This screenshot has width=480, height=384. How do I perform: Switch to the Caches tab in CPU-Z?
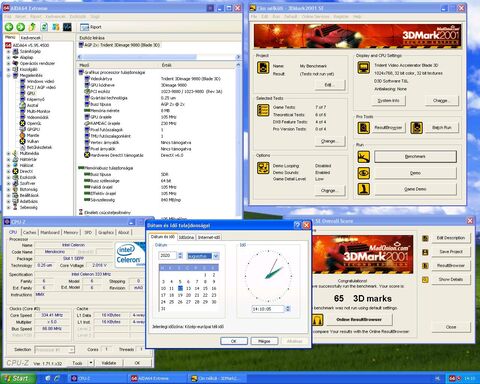point(30,232)
